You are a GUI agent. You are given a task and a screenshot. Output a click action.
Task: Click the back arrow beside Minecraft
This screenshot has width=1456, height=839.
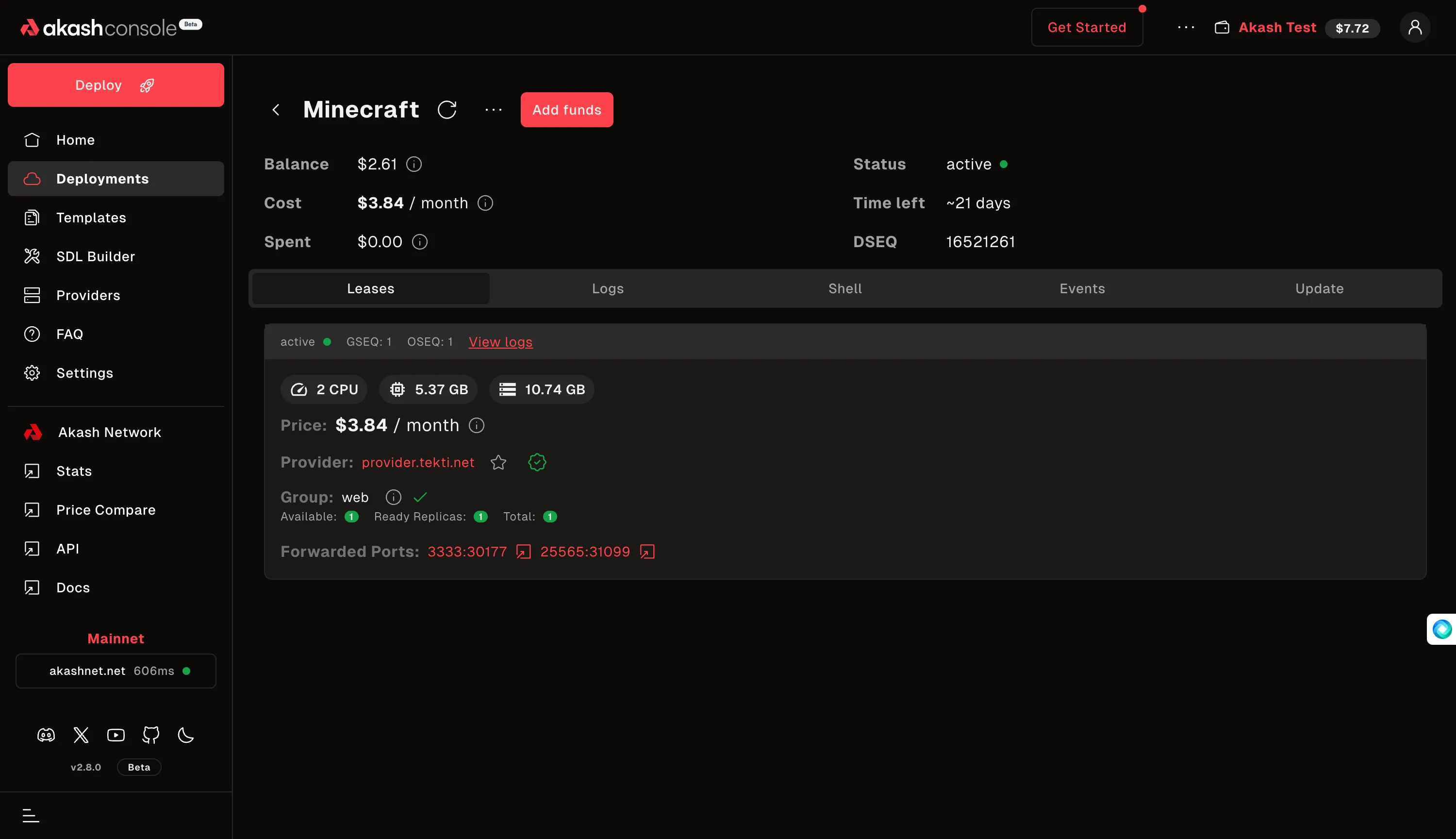pyautogui.click(x=276, y=109)
